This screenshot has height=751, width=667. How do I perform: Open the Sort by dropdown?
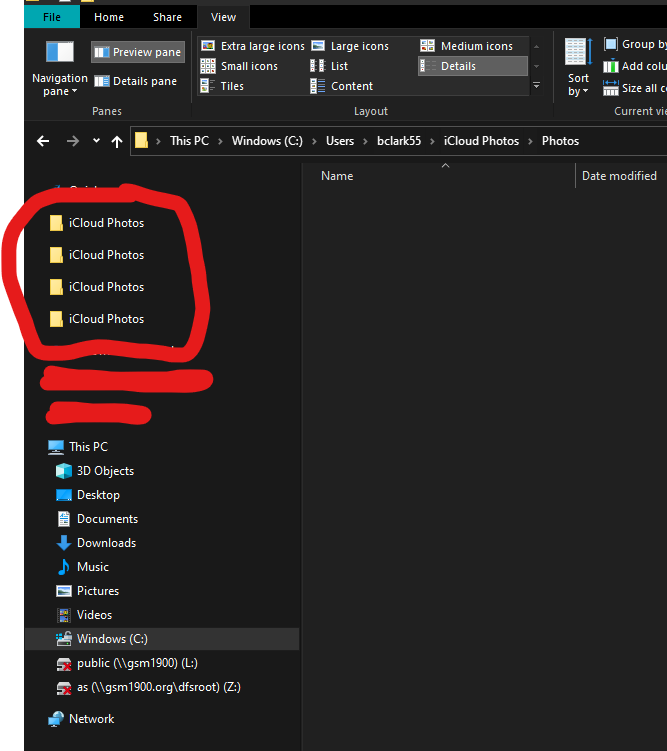point(578,68)
